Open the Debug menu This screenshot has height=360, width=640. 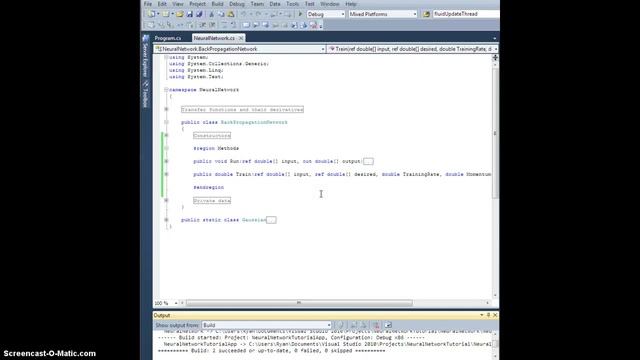(x=237, y=4)
